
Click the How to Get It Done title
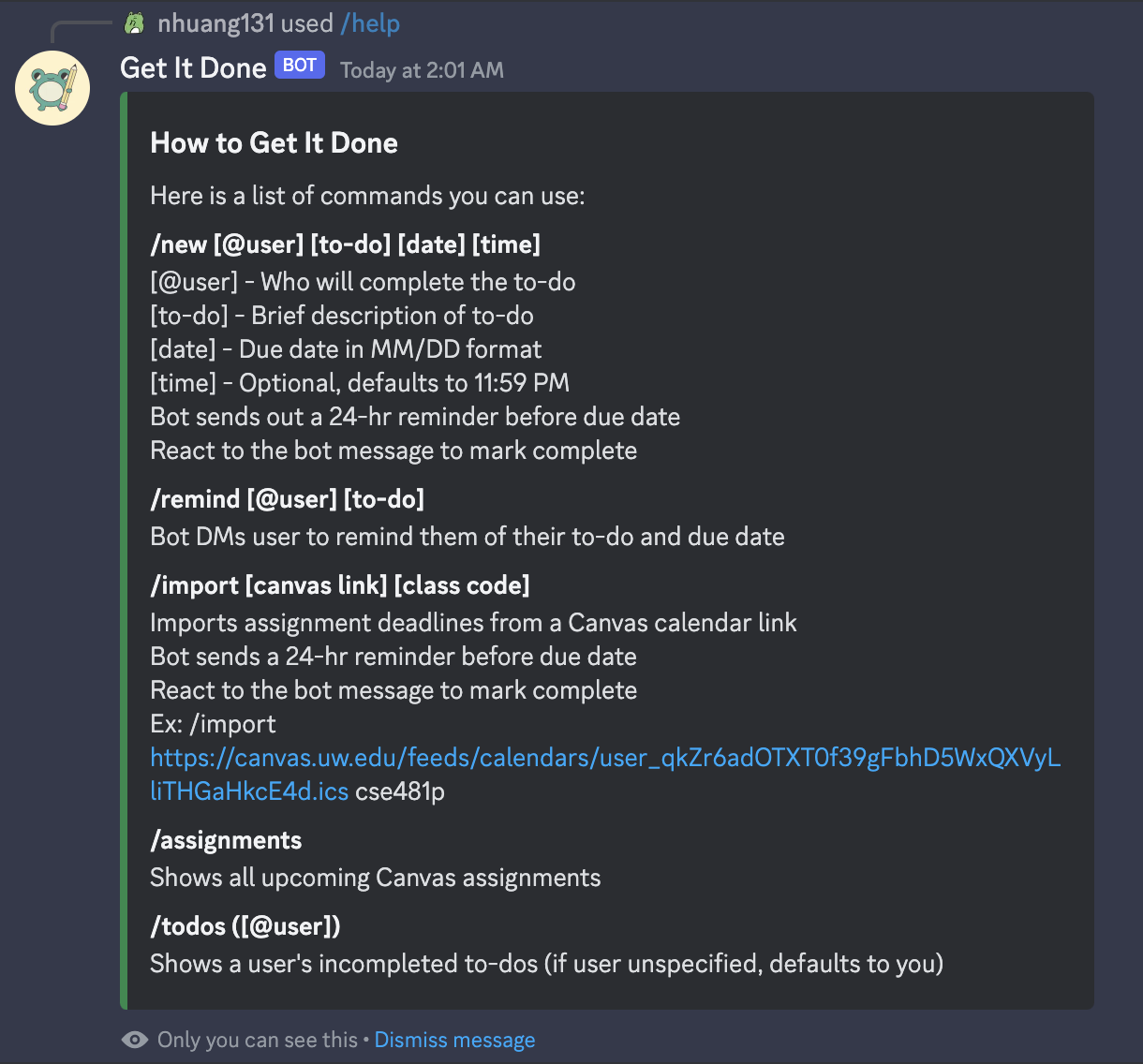pyautogui.click(x=274, y=143)
